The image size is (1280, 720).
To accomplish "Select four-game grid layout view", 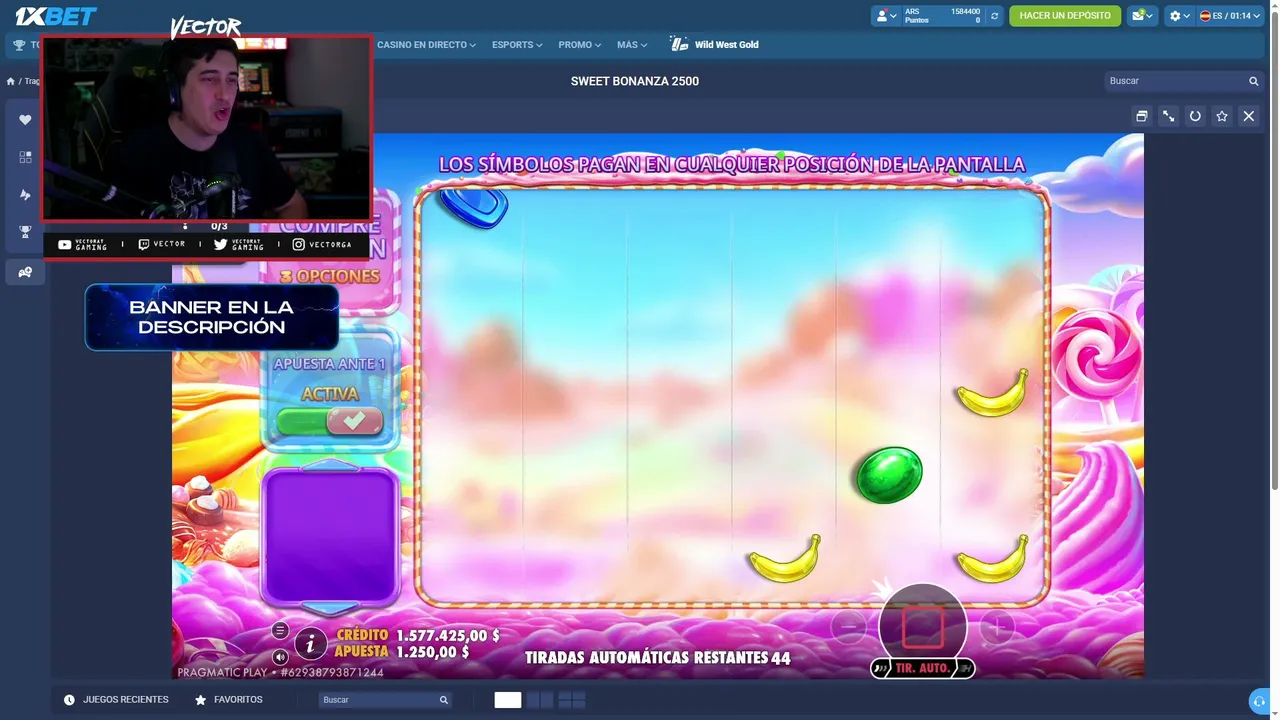I will (x=572, y=700).
